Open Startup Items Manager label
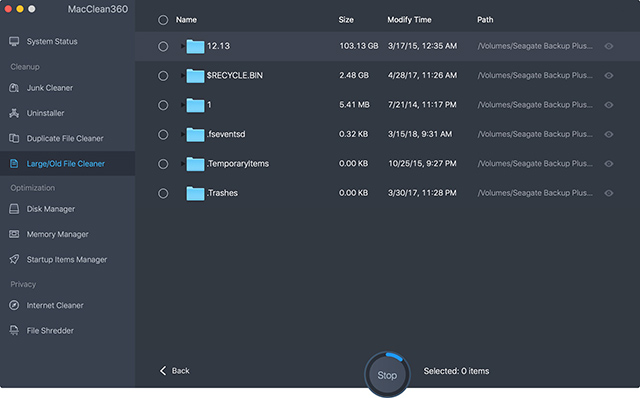Screen dimensions: 640x398 [x=67, y=260]
